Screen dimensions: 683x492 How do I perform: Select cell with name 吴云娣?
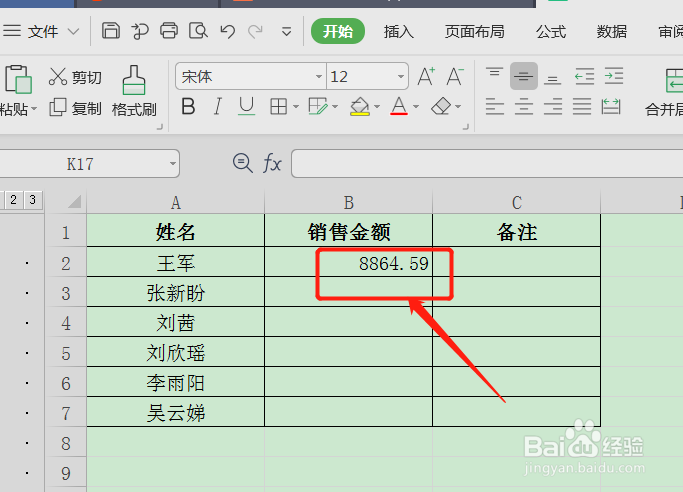point(176,413)
